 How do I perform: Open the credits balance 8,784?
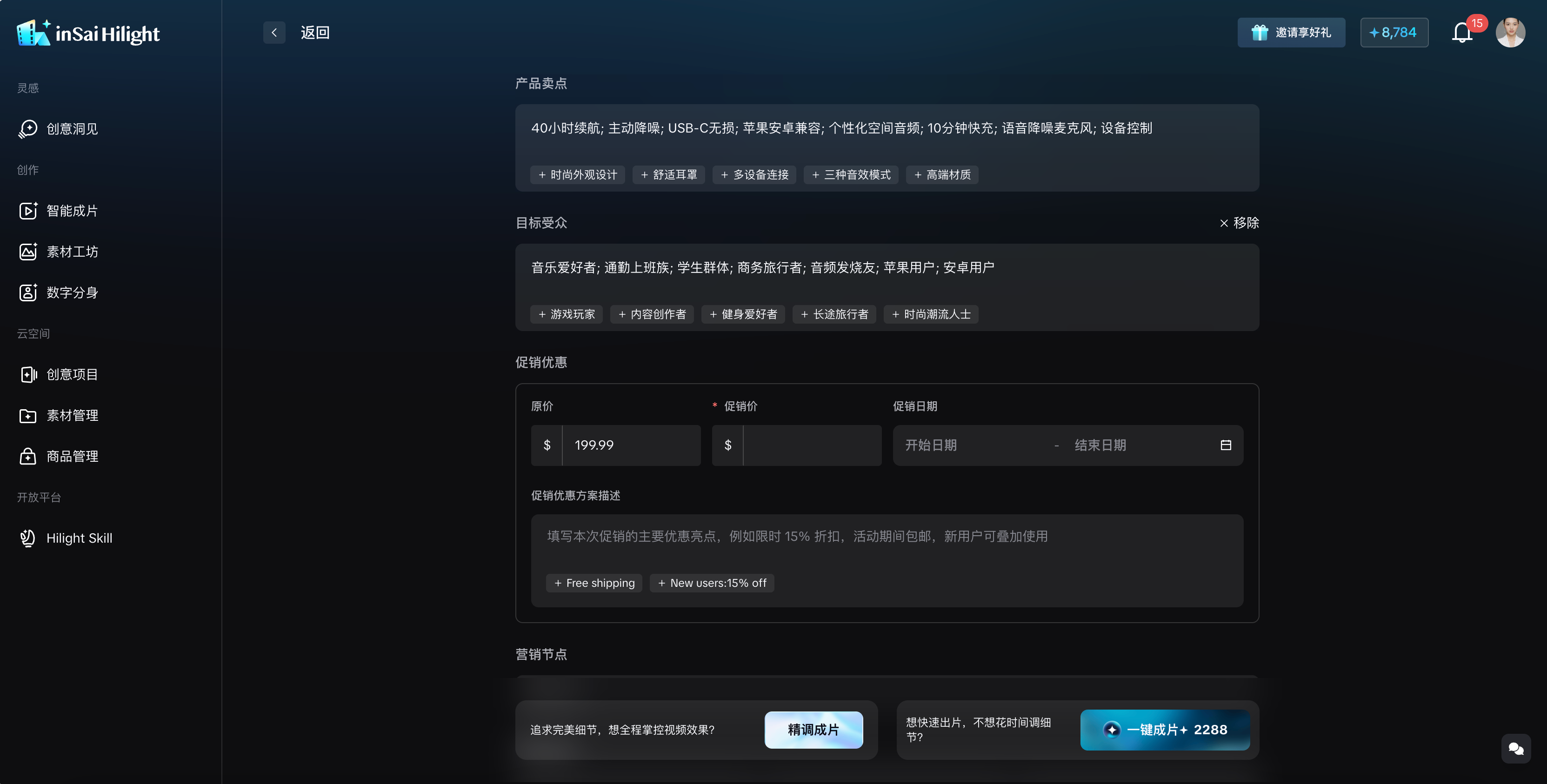coord(1394,33)
